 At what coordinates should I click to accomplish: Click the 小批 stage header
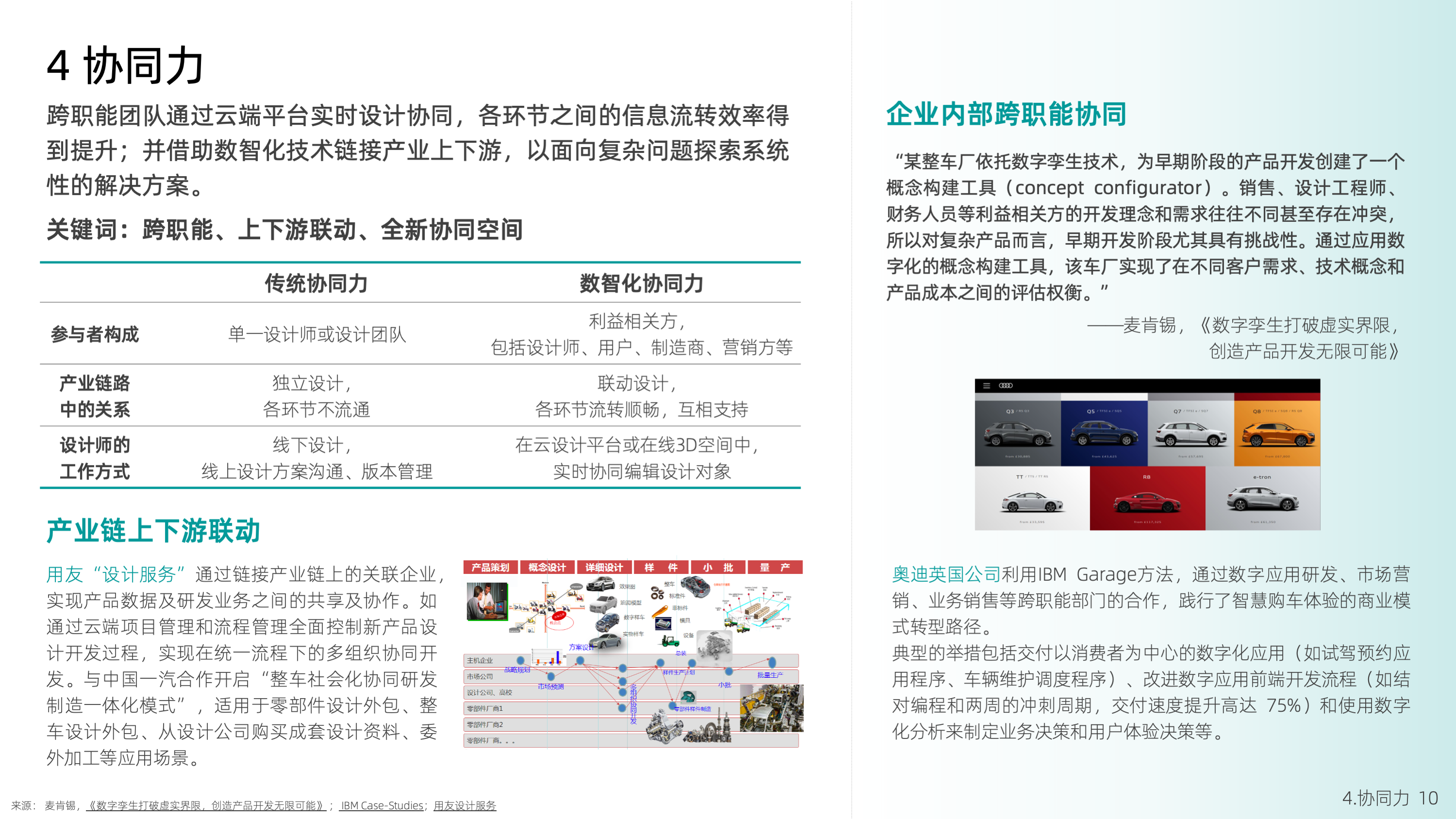tap(718, 567)
